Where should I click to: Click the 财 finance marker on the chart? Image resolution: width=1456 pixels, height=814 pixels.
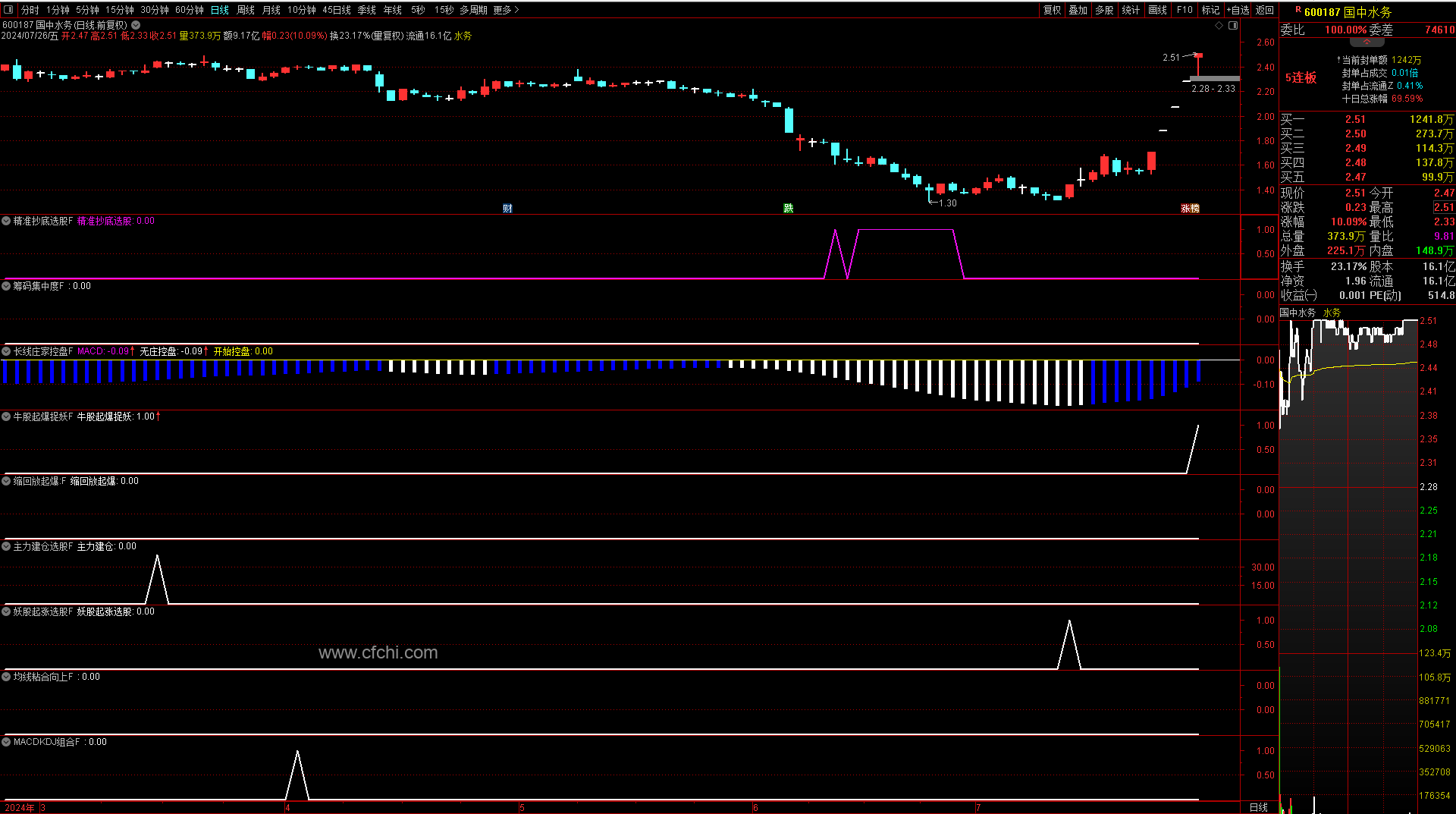(x=507, y=209)
